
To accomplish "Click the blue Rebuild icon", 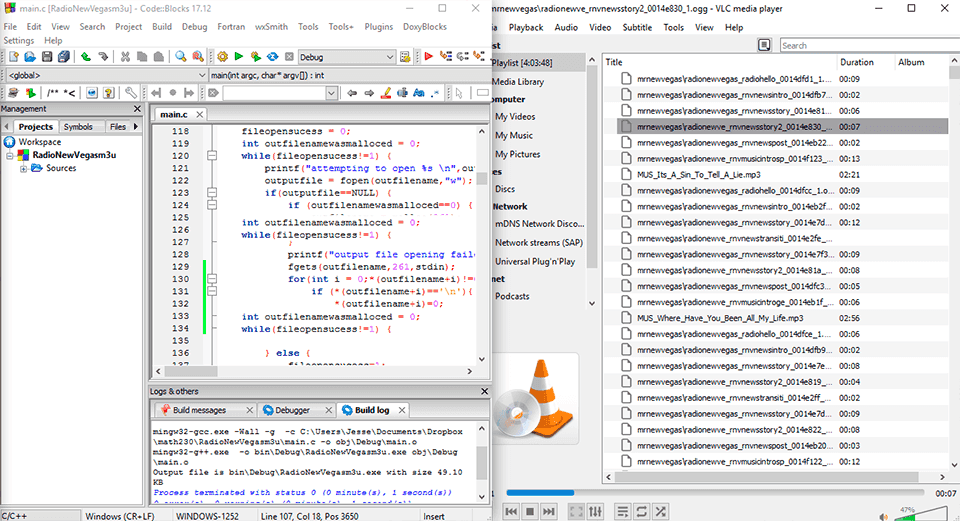I will coord(272,57).
